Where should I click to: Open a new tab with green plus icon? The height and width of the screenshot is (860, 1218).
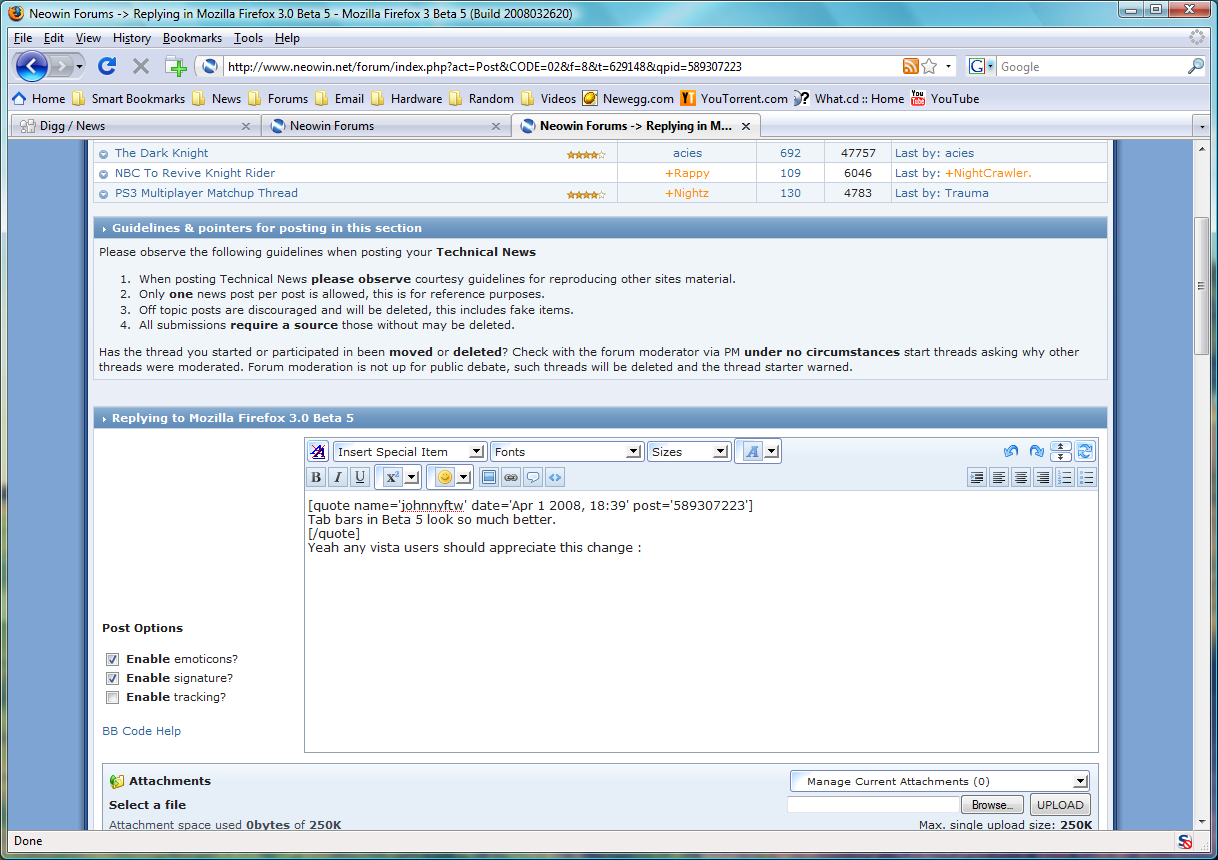pyautogui.click(x=176, y=67)
